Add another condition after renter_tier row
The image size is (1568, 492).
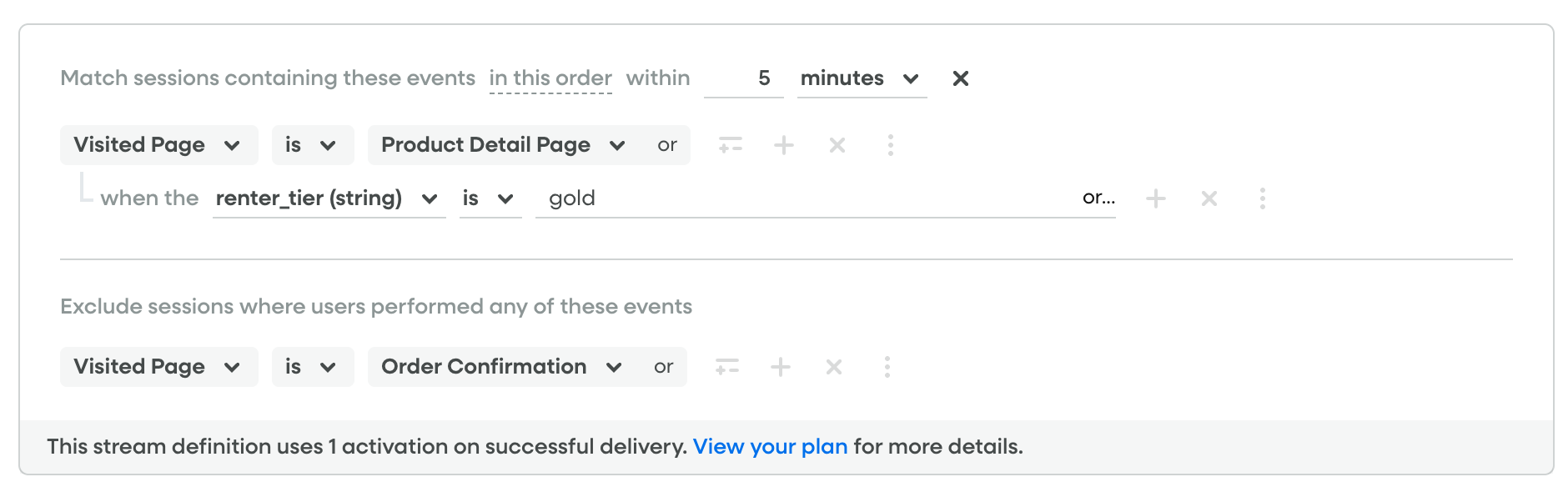click(x=1156, y=198)
